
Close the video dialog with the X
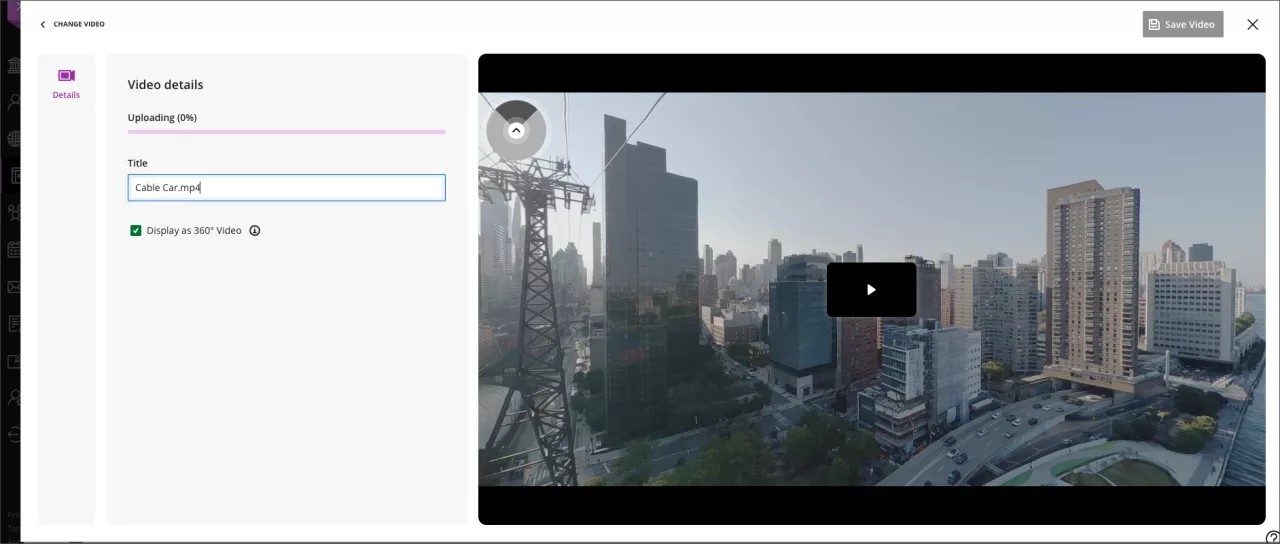[1252, 24]
